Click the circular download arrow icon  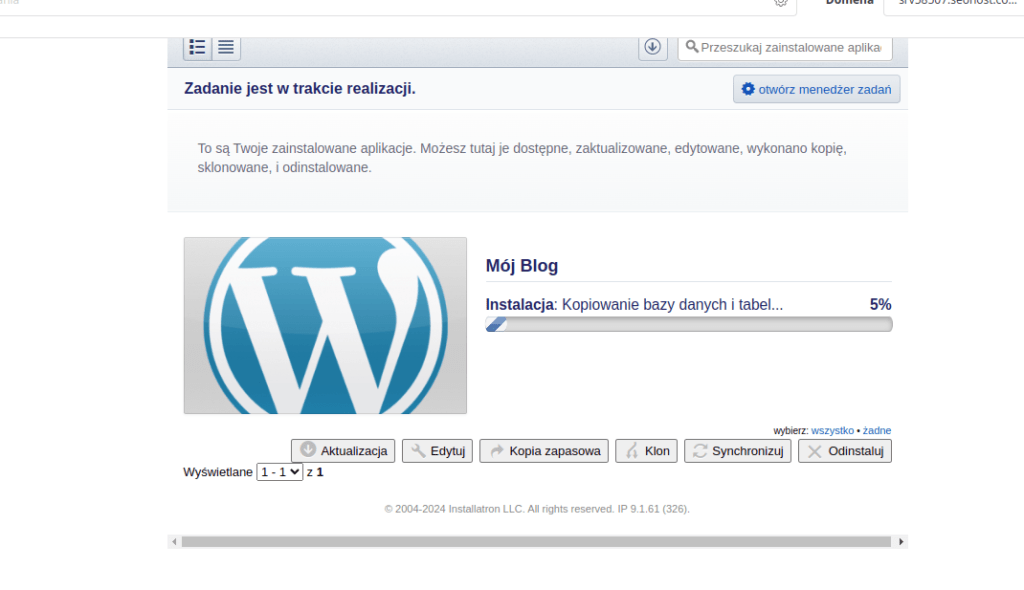652,47
